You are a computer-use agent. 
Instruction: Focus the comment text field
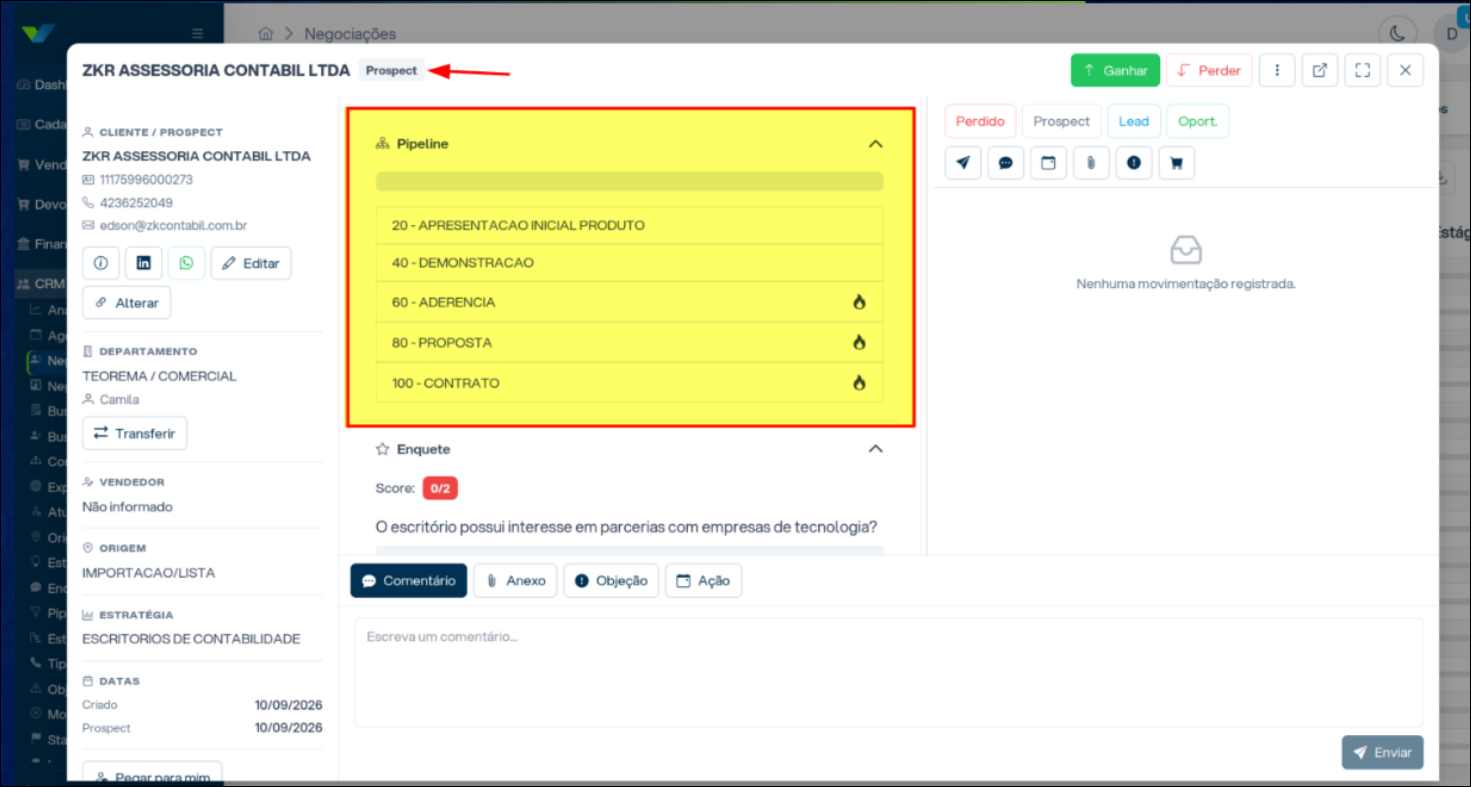click(888, 672)
